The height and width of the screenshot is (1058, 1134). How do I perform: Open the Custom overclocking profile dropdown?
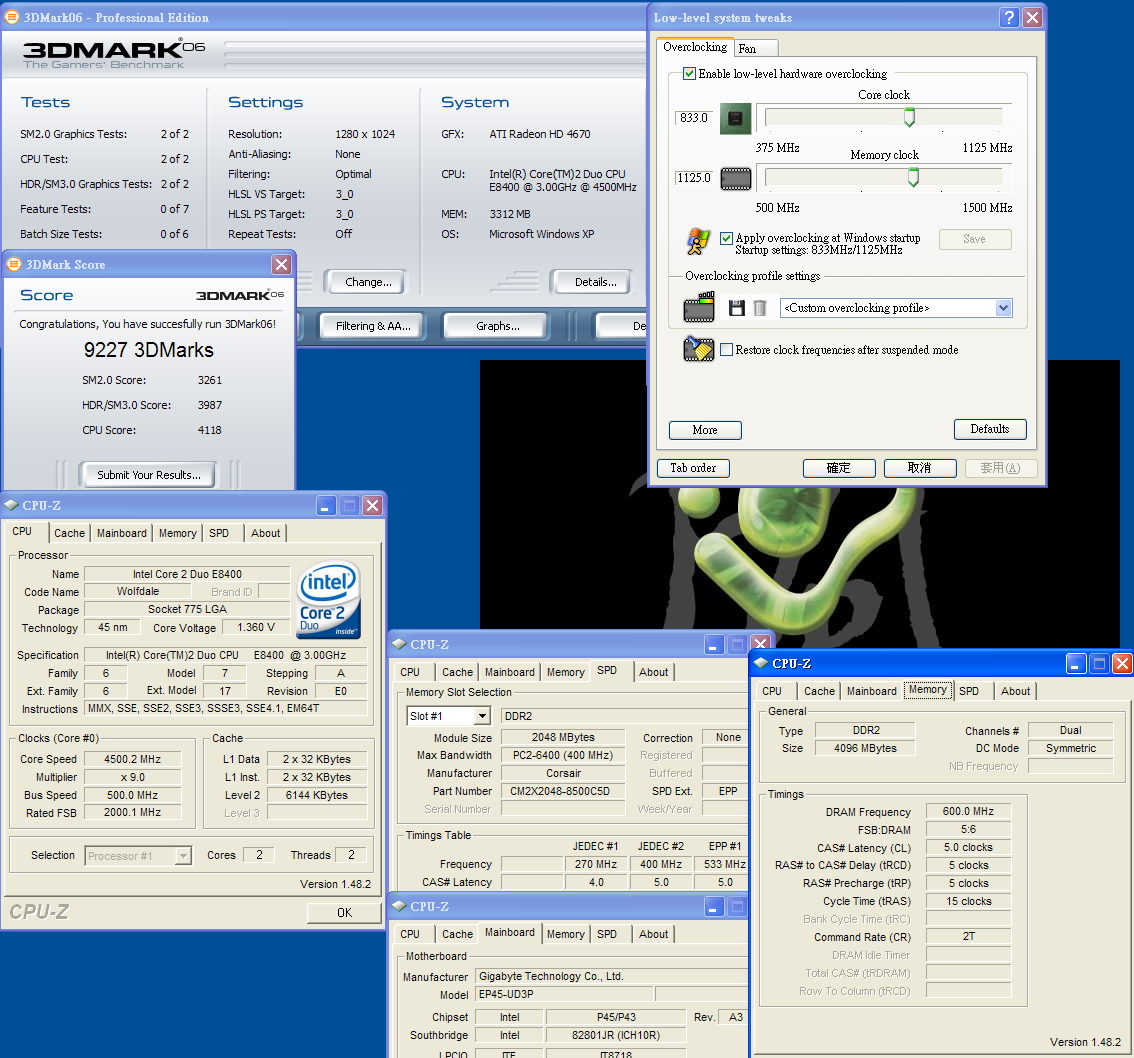[x=1003, y=308]
